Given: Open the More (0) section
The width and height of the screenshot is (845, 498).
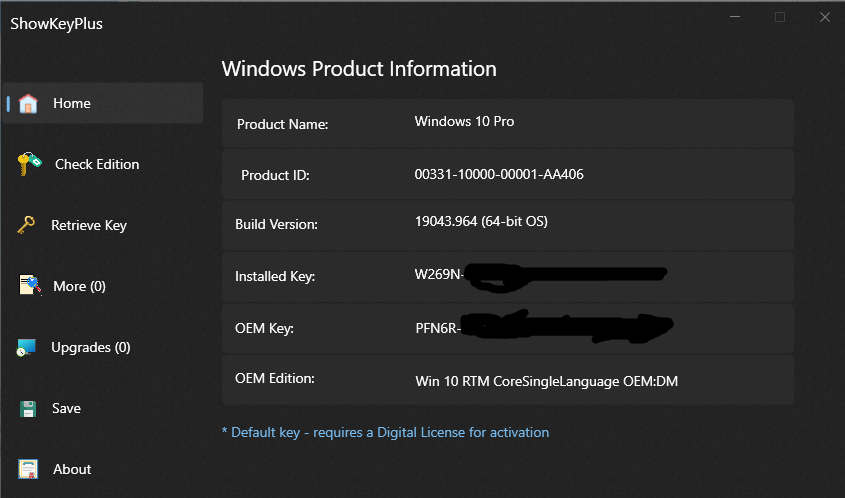Looking at the screenshot, I should [x=79, y=287].
